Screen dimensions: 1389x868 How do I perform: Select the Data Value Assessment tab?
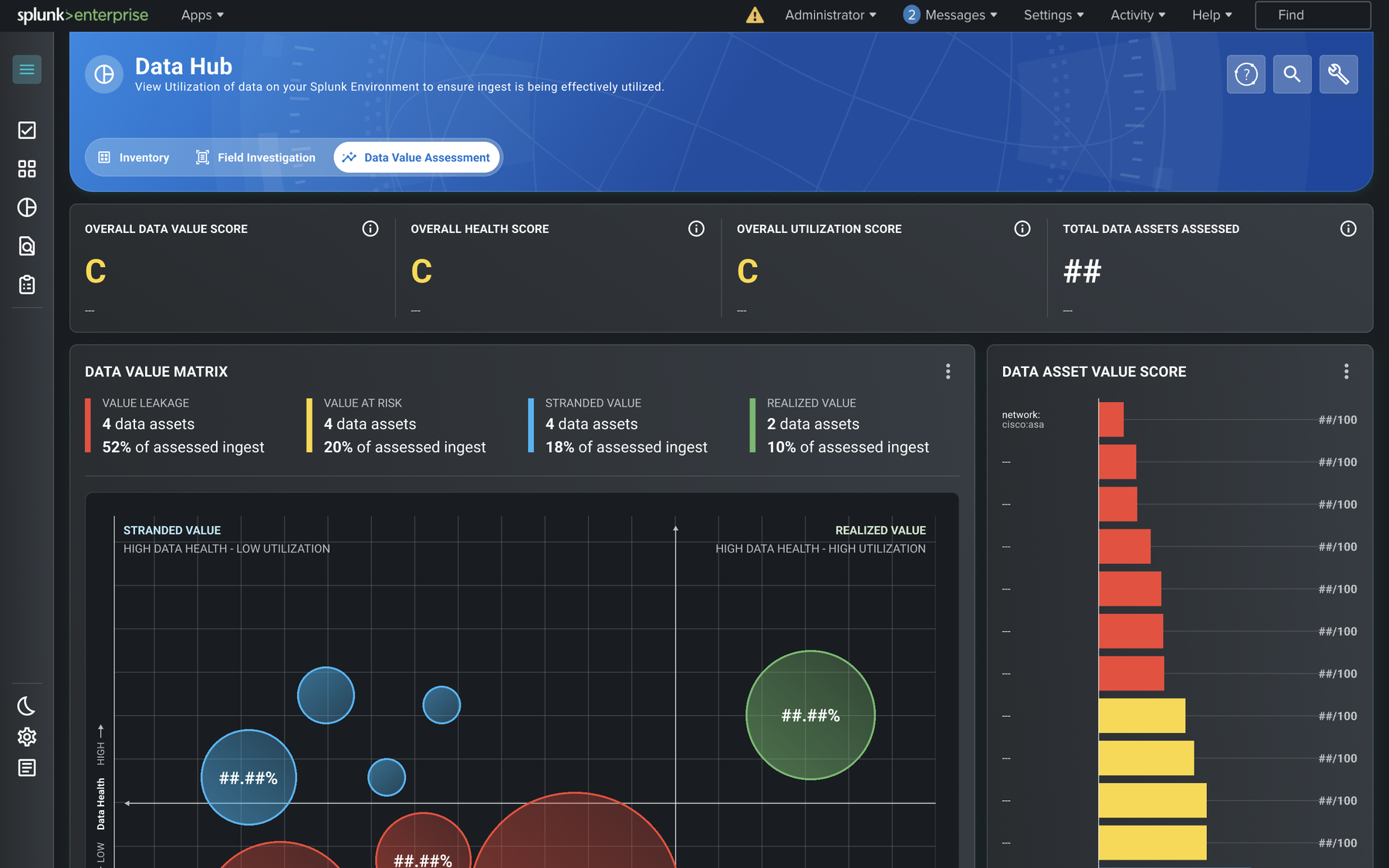pyautogui.click(x=417, y=157)
